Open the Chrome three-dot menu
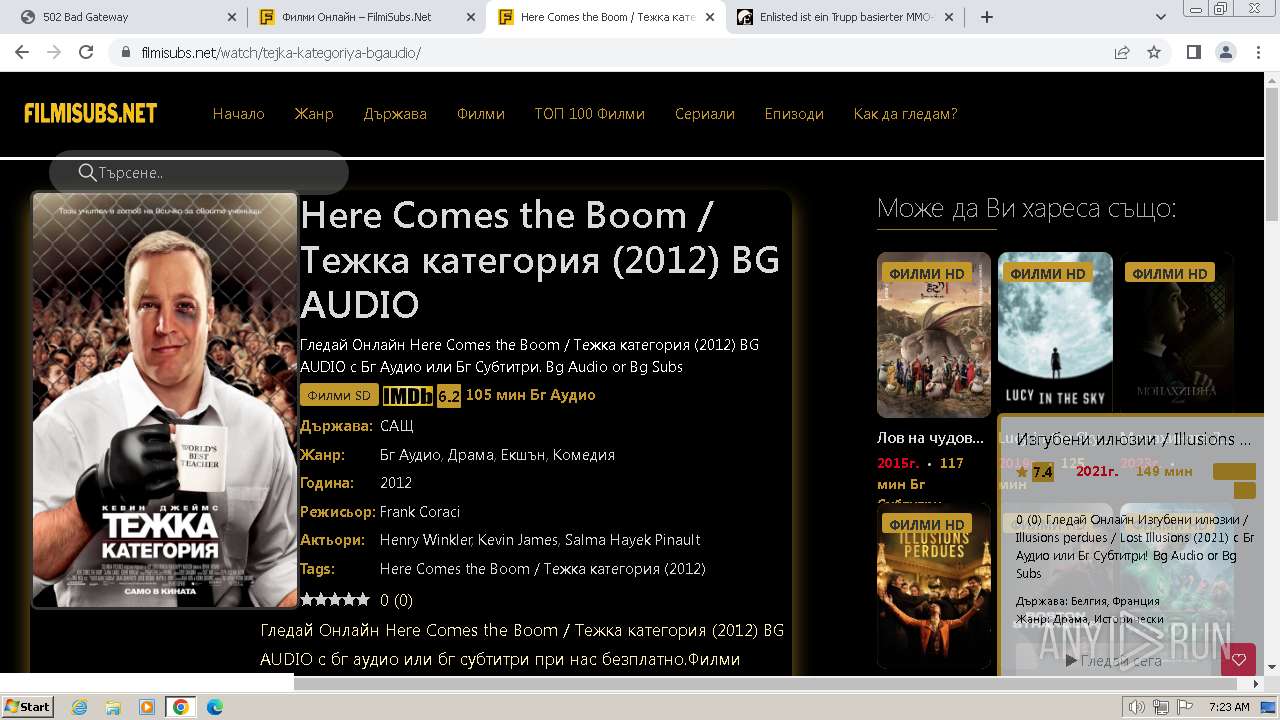This screenshot has width=1280, height=720. pos(1257,52)
